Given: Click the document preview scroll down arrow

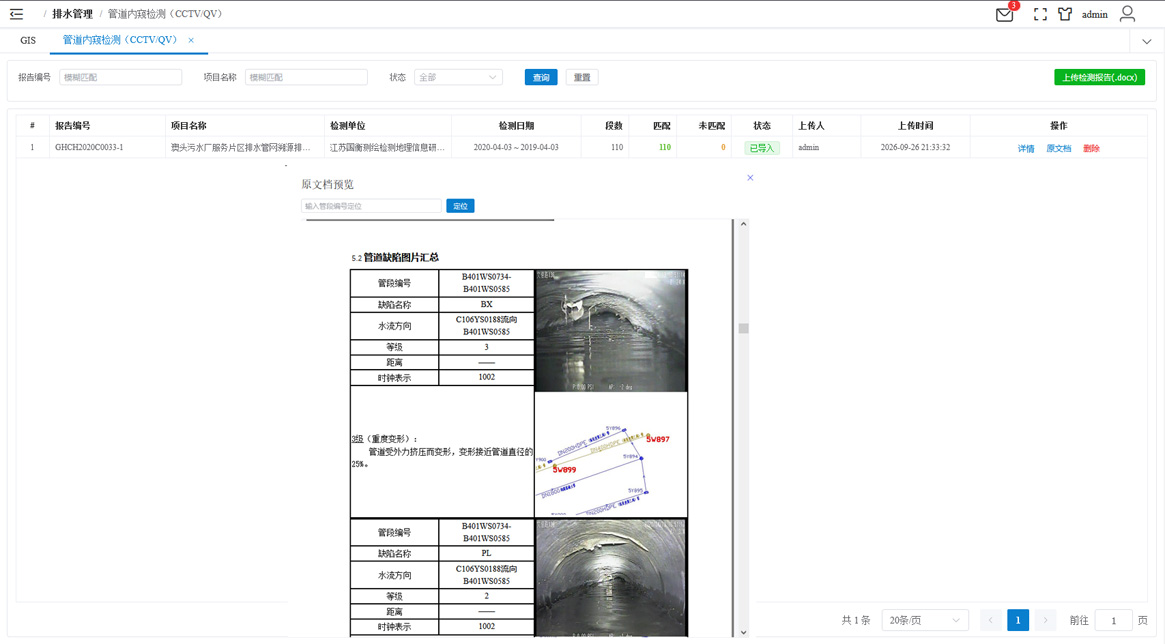Looking at the screenshot, I should click(743, 633).
